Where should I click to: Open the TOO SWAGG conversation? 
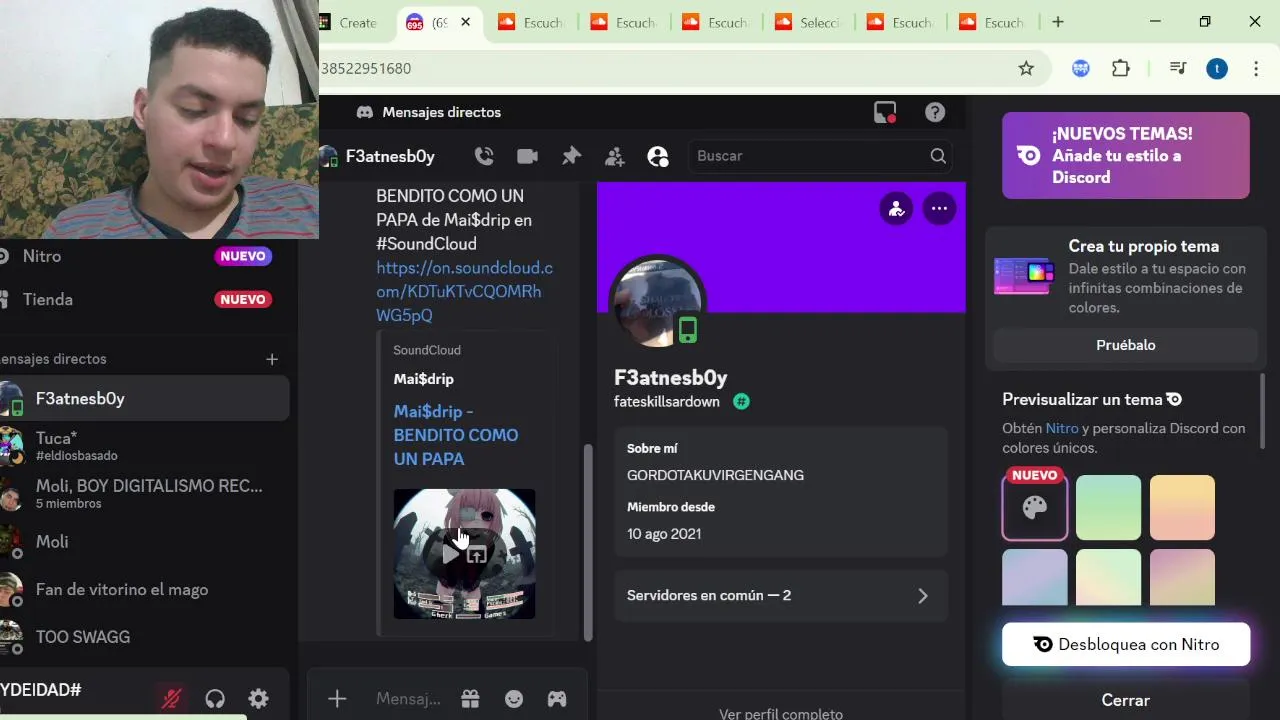144,637
